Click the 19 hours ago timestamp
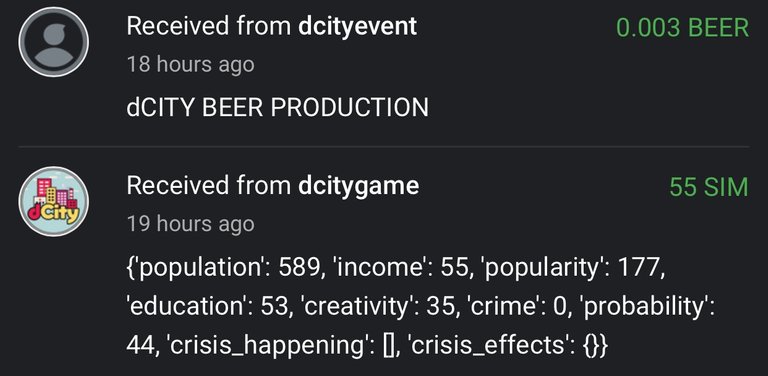The height and width of the screenshot is (376, 768). 191,224
